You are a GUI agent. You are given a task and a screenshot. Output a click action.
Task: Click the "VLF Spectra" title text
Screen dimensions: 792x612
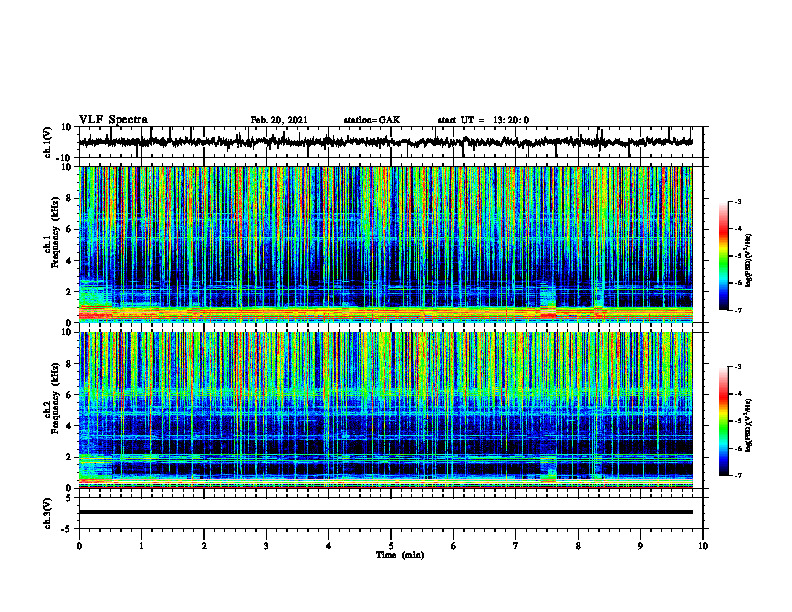coord(113,120)
